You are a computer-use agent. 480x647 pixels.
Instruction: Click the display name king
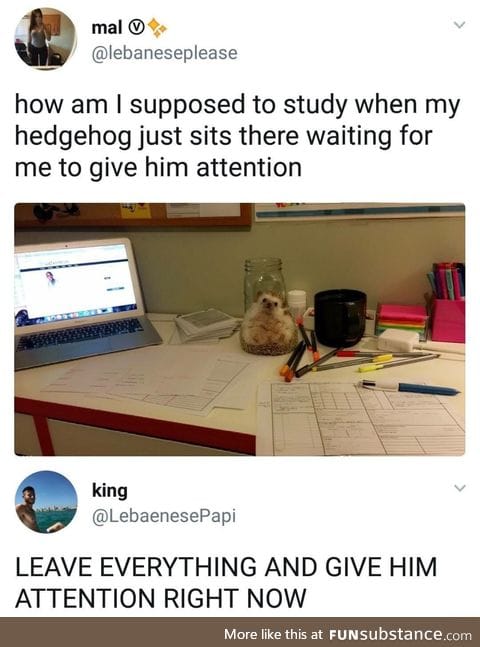(110, 491)
